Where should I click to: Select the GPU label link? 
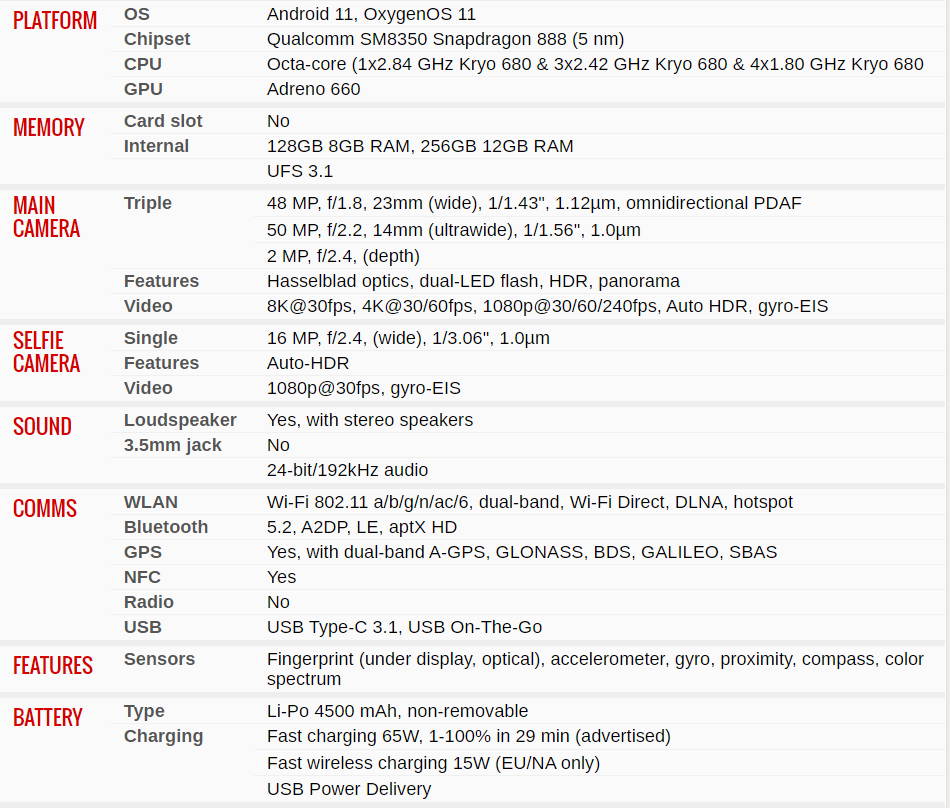click(143, 89)
